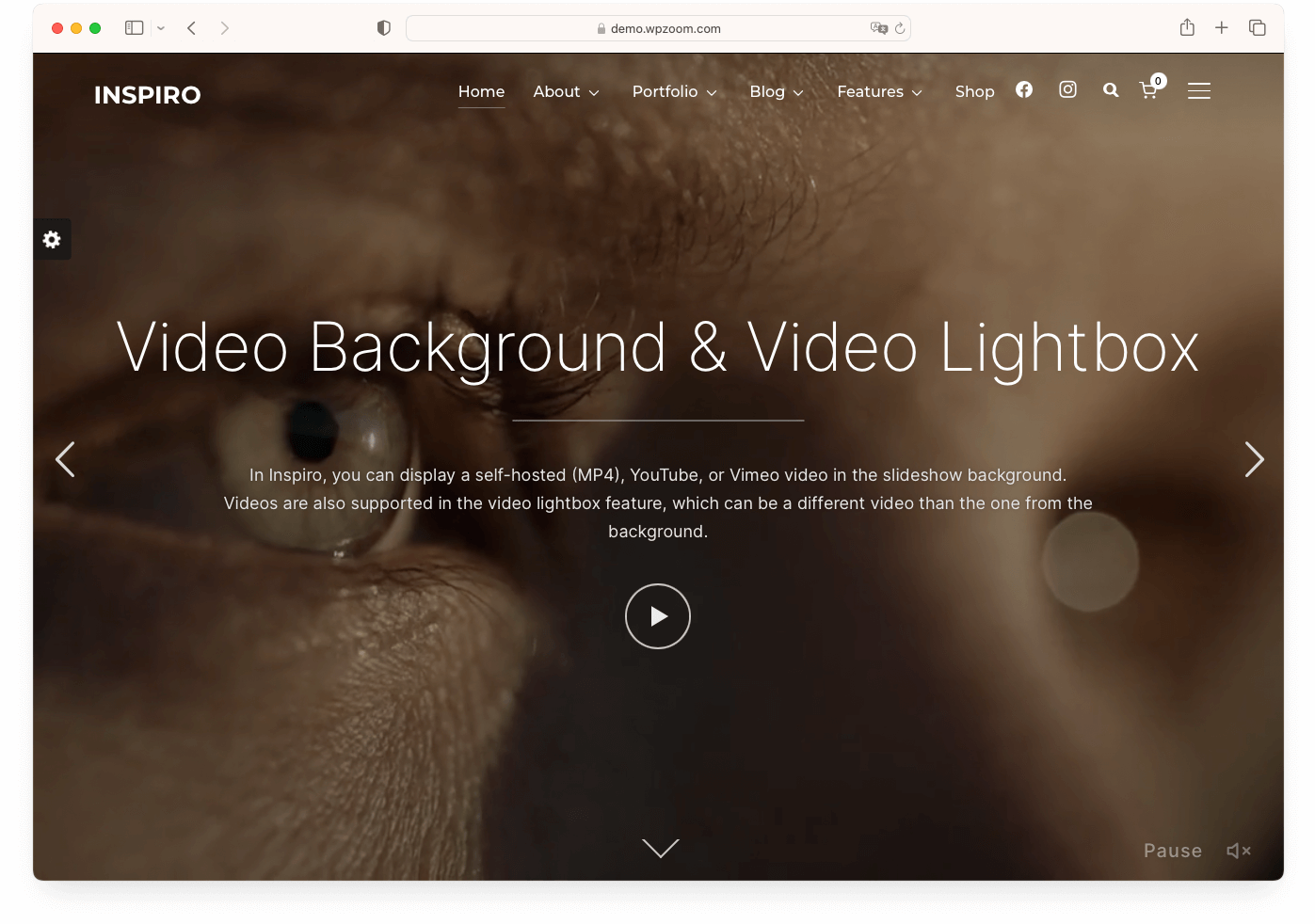Open the settings gear panel on left edge

tap(52, 240)
